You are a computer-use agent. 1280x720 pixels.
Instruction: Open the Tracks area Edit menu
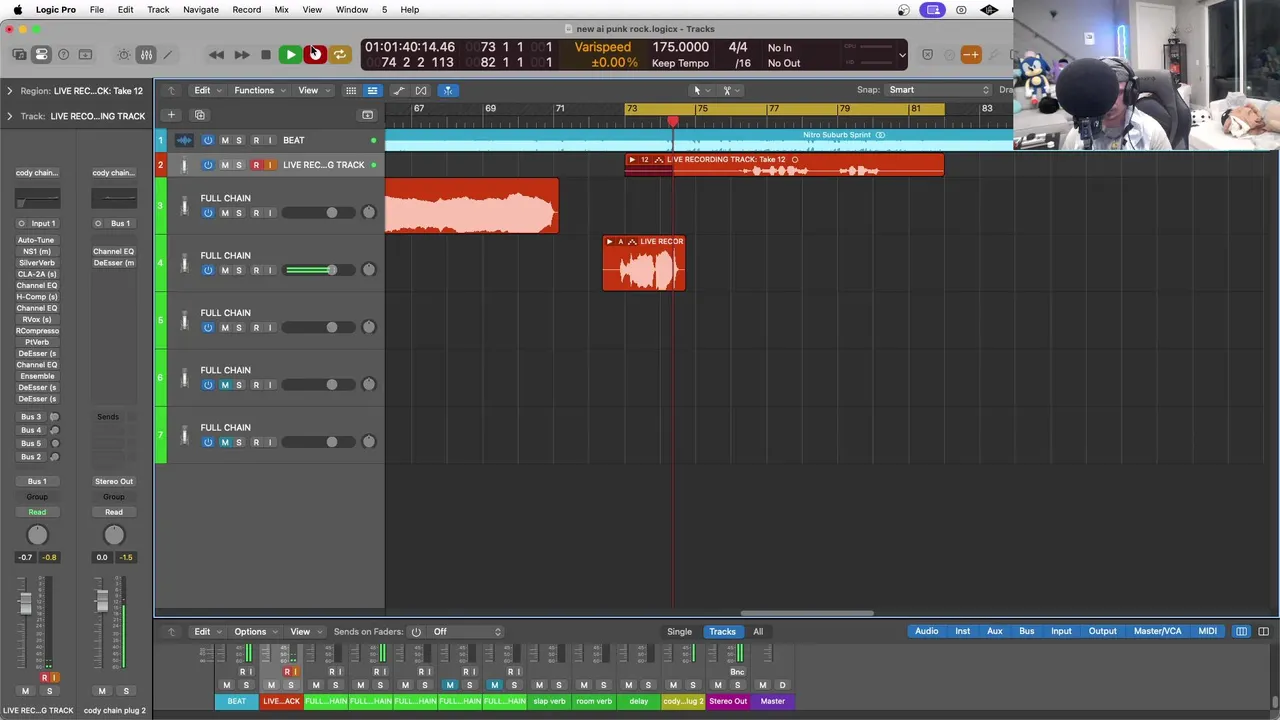click(x=206, y=90)
